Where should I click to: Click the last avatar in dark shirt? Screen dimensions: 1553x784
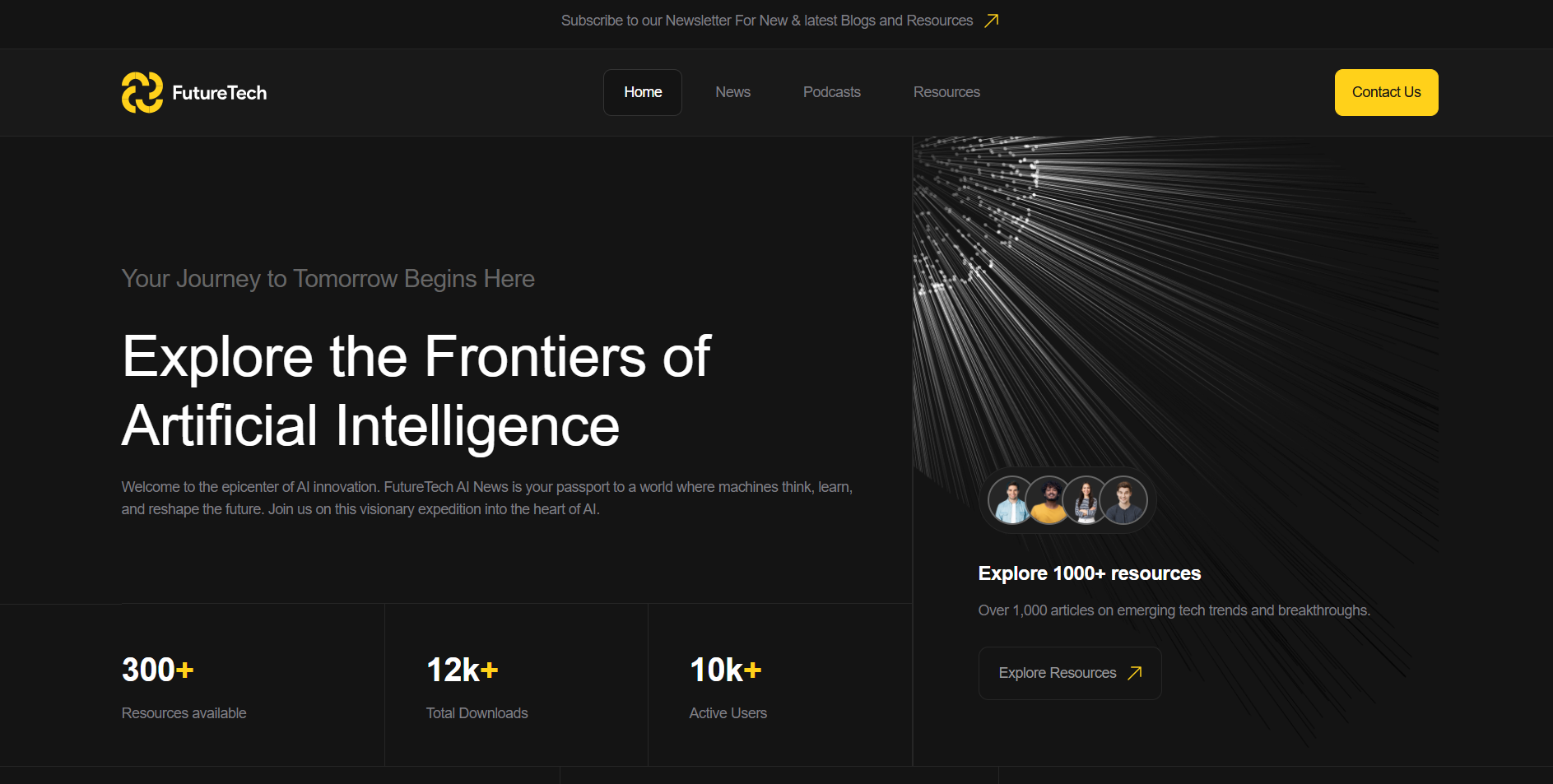coord(1123,500)
